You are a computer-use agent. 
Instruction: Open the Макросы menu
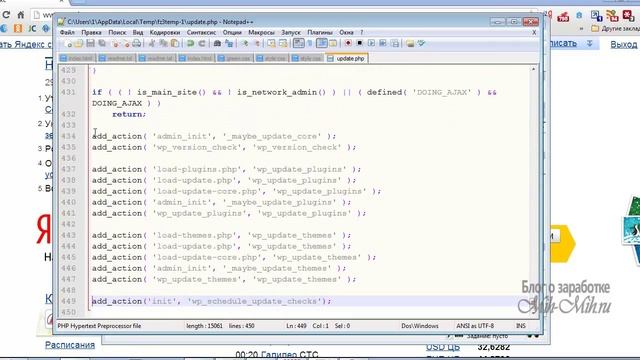click(261, 32)
